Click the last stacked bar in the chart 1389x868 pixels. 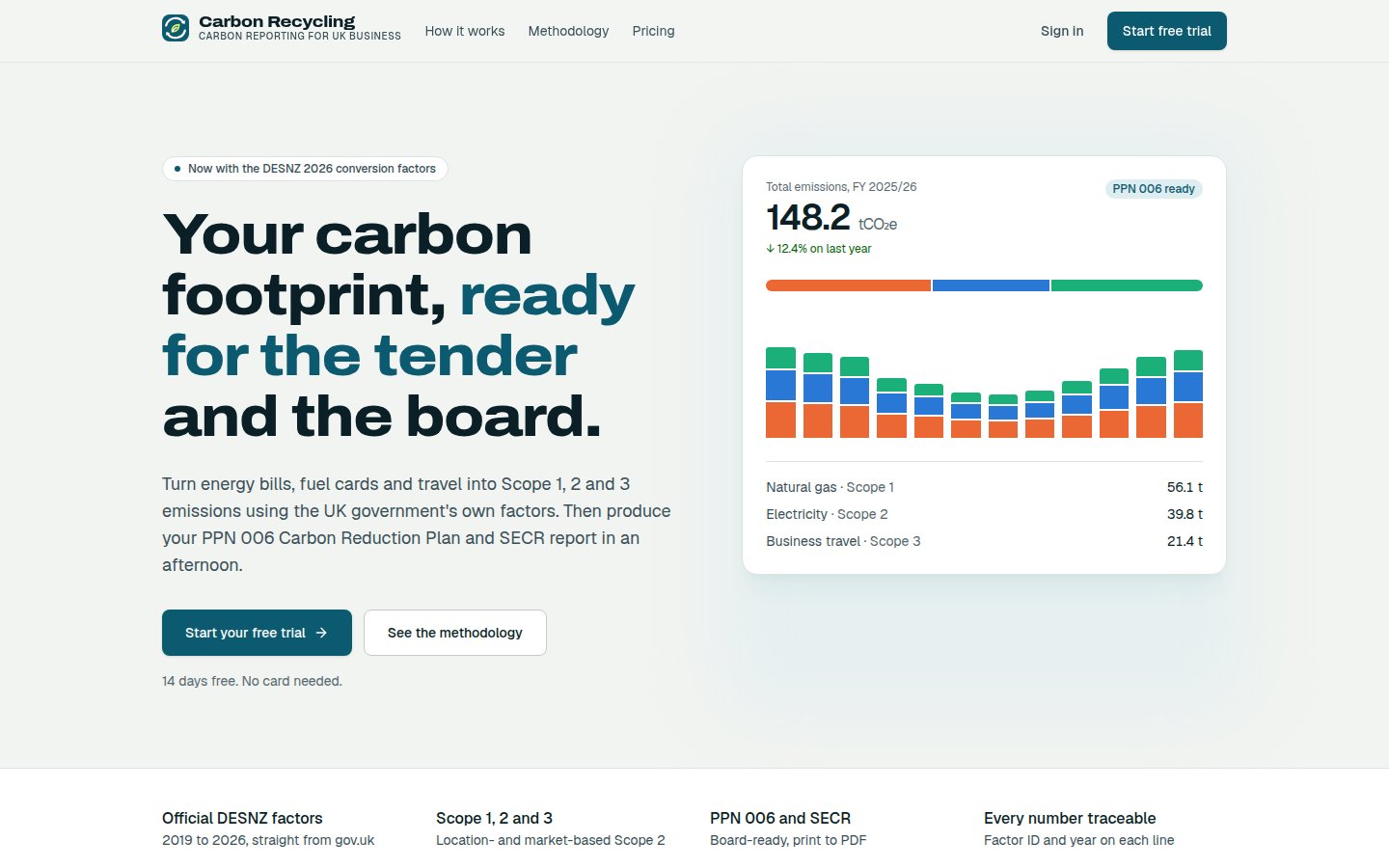point(1188,394)
